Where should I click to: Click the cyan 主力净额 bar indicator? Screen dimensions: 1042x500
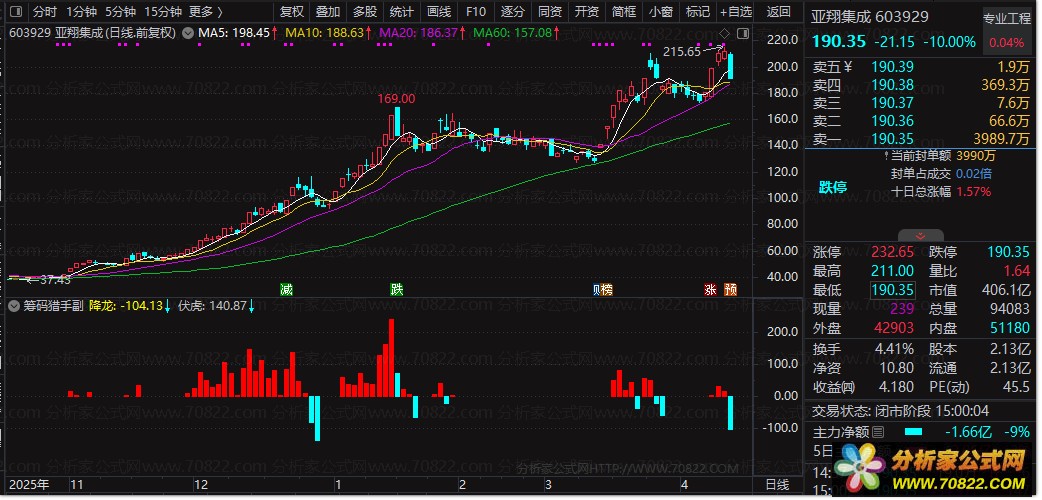click(x=913, y=432)
